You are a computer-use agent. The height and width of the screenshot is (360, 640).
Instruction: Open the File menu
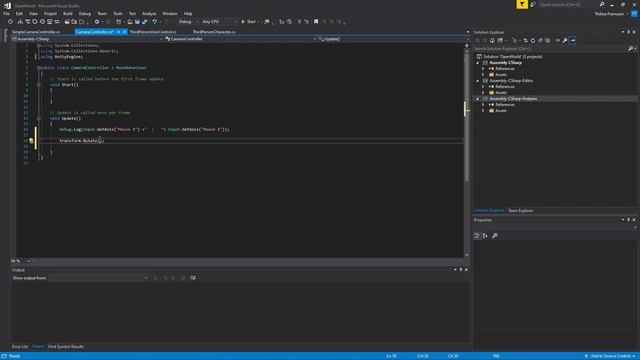tap(6, 14)
